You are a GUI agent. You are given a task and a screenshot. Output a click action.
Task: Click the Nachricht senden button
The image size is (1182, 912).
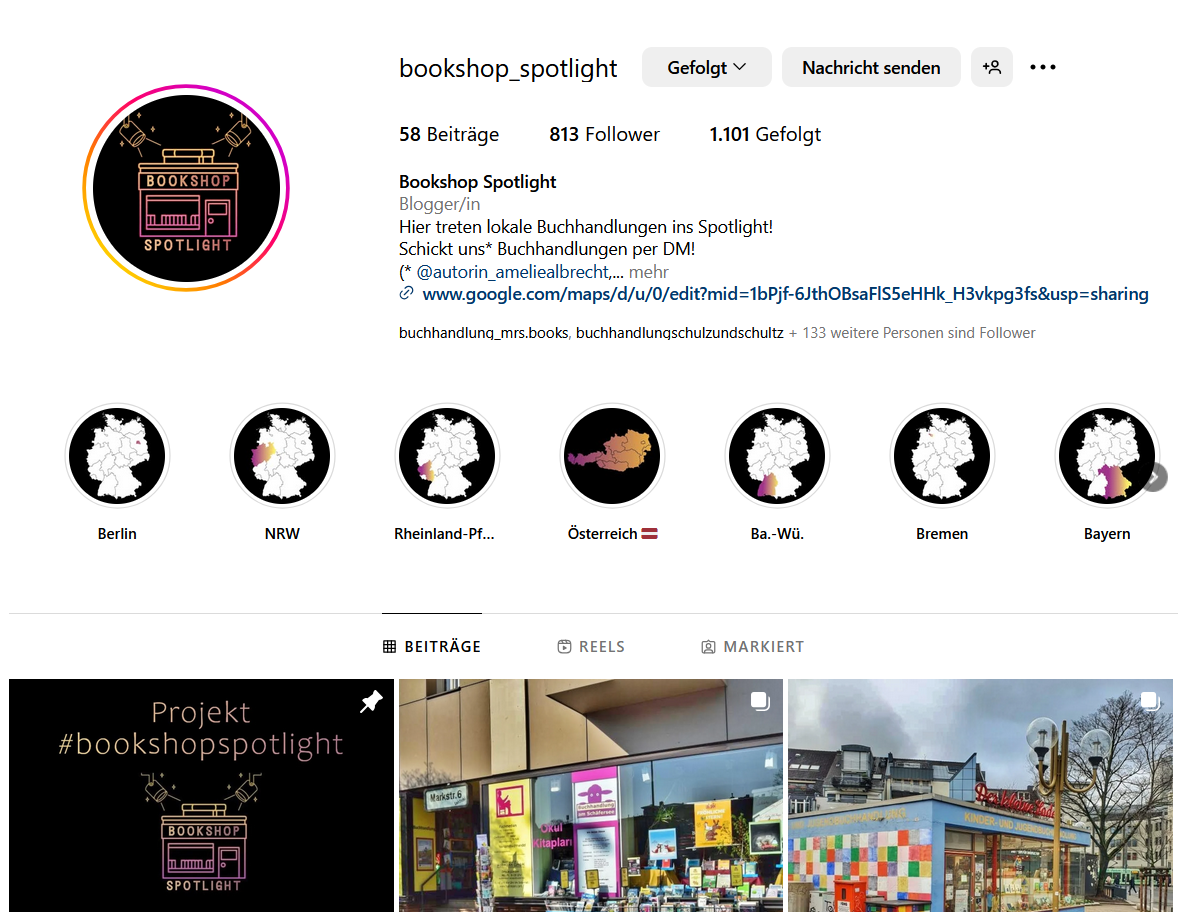(871, 67)
